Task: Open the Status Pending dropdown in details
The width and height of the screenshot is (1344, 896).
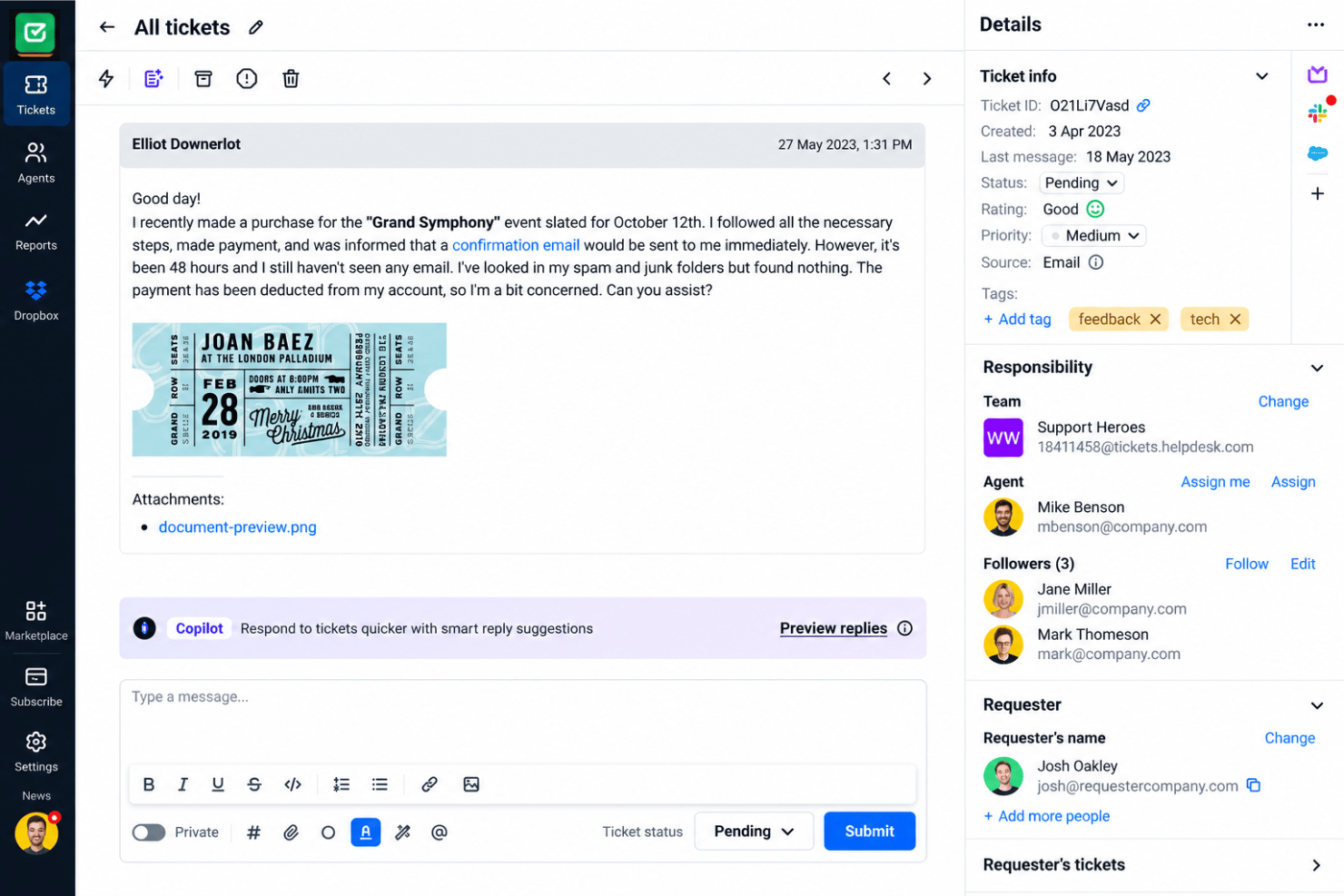Action: coord(1082,183)
